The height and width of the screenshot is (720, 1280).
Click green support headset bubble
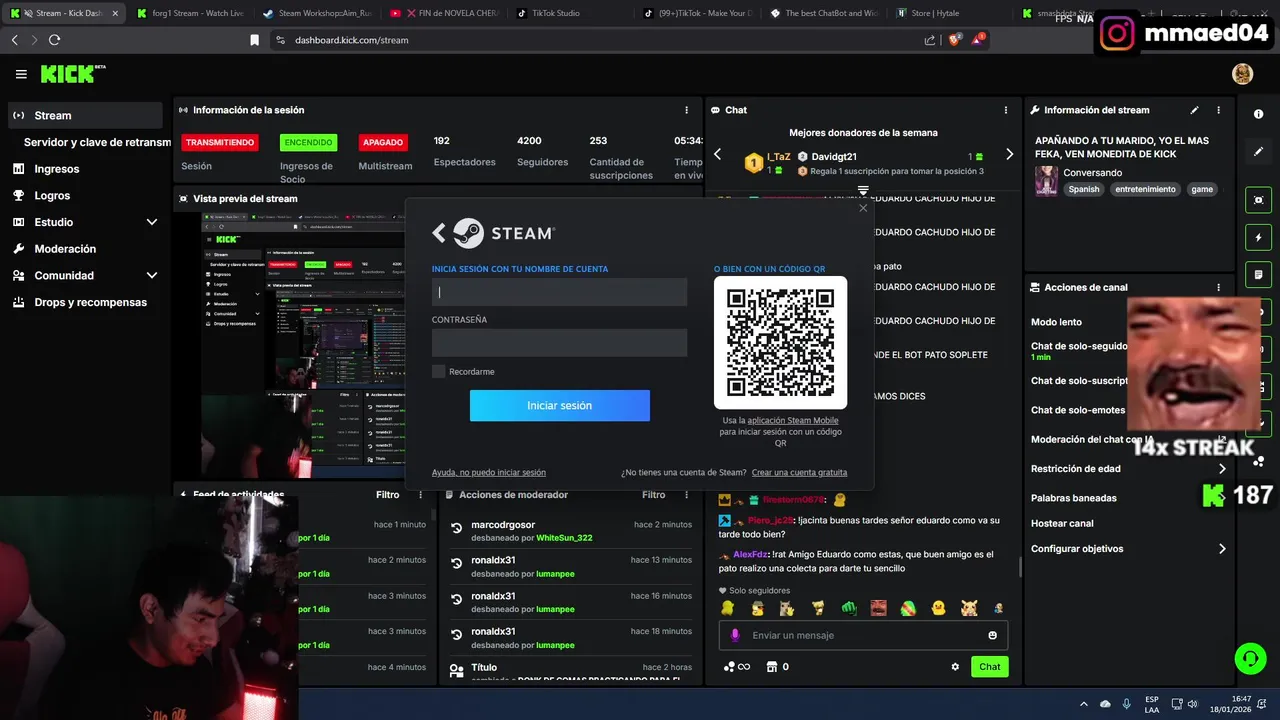click(1250, 658)
